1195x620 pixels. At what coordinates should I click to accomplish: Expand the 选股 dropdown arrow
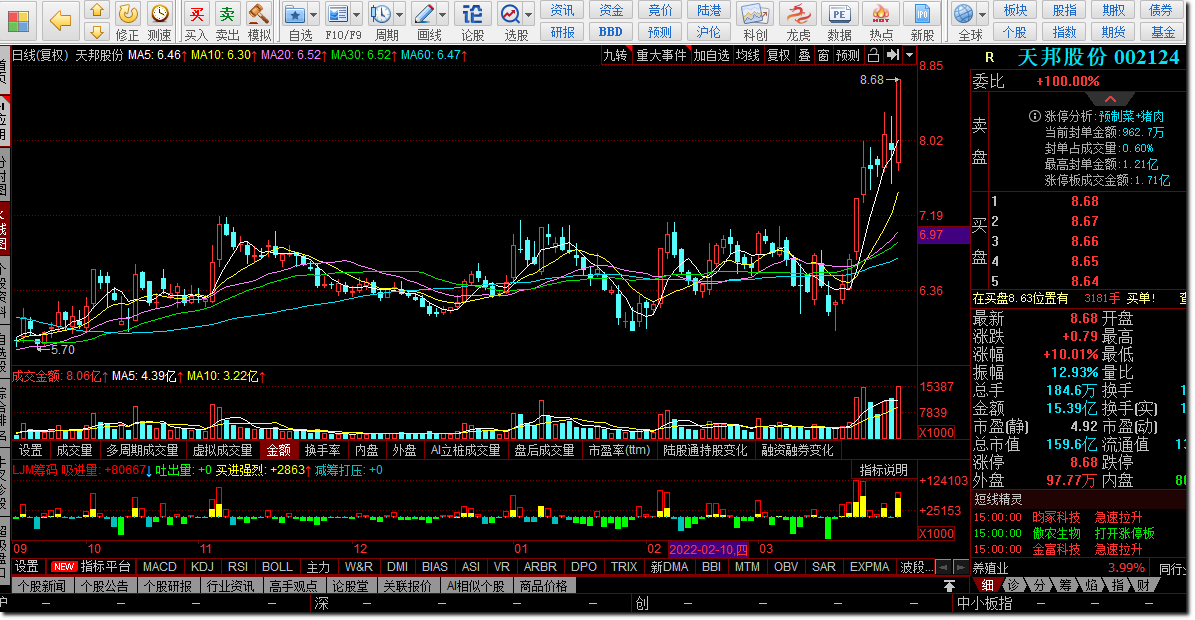[x=528, y=14]
